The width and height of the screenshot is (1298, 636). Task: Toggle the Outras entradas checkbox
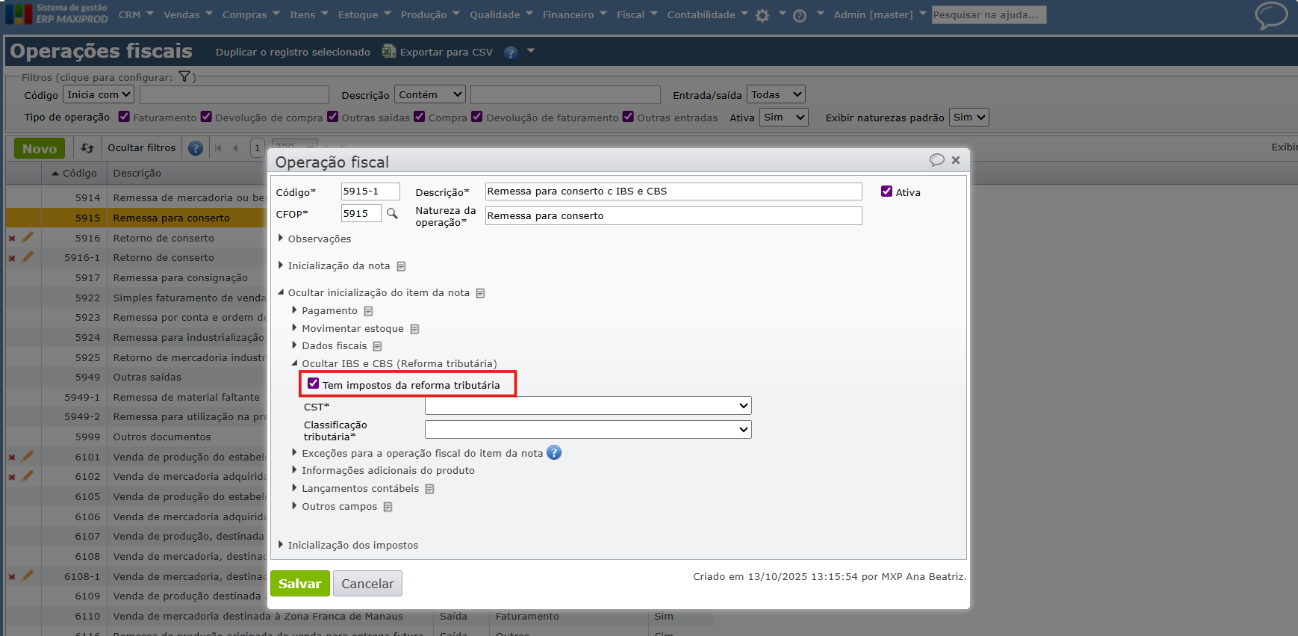(x=628, y=117)
